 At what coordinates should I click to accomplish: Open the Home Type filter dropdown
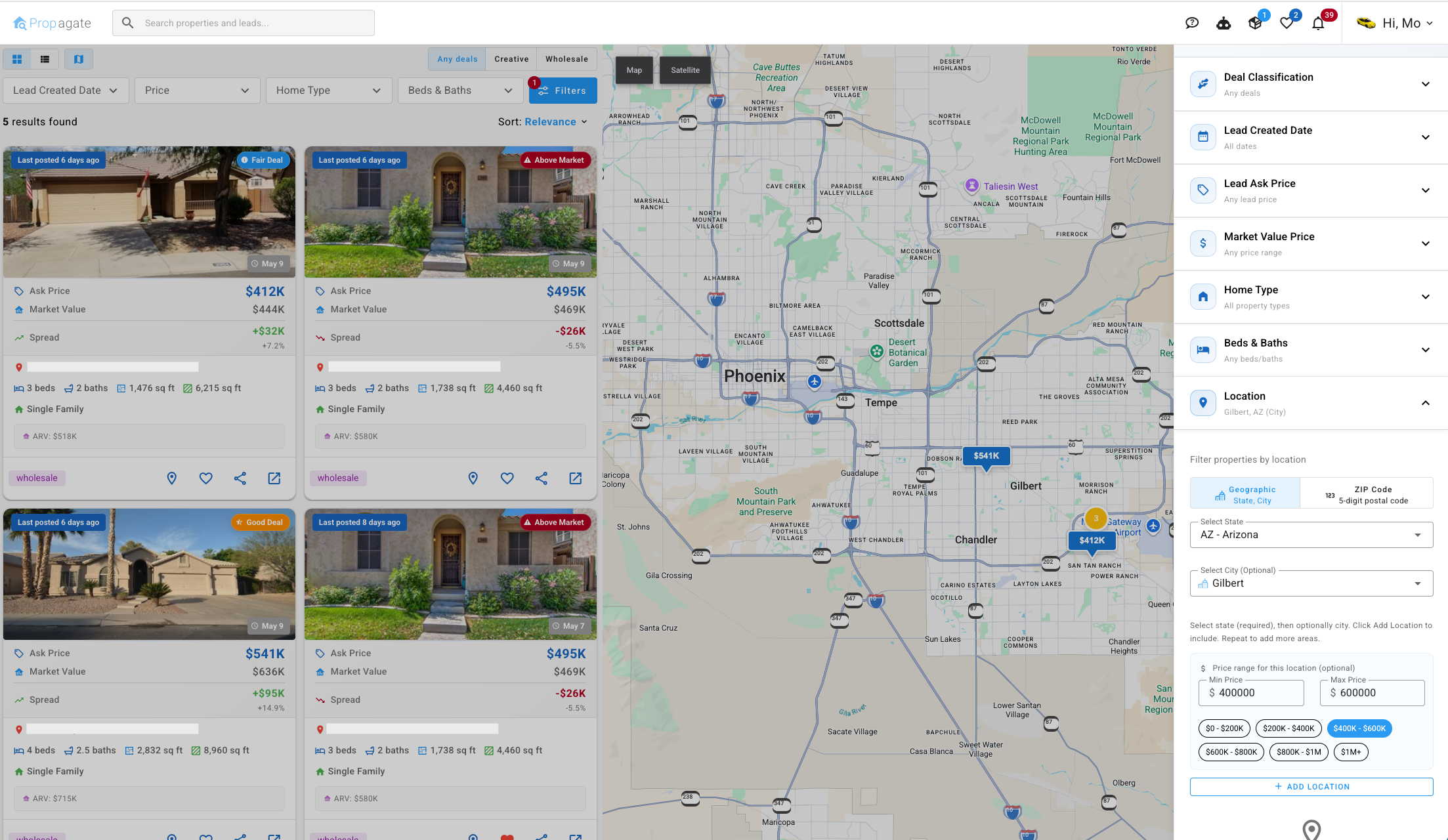[329, 90]
